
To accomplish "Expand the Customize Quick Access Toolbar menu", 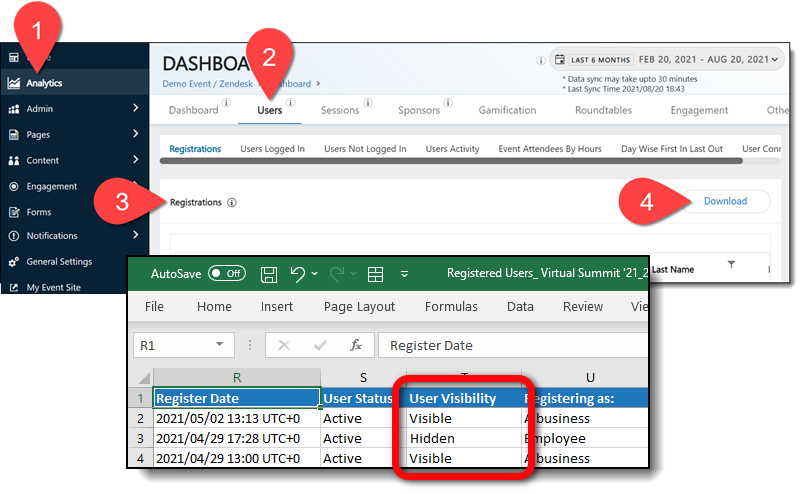I will 405,274.
